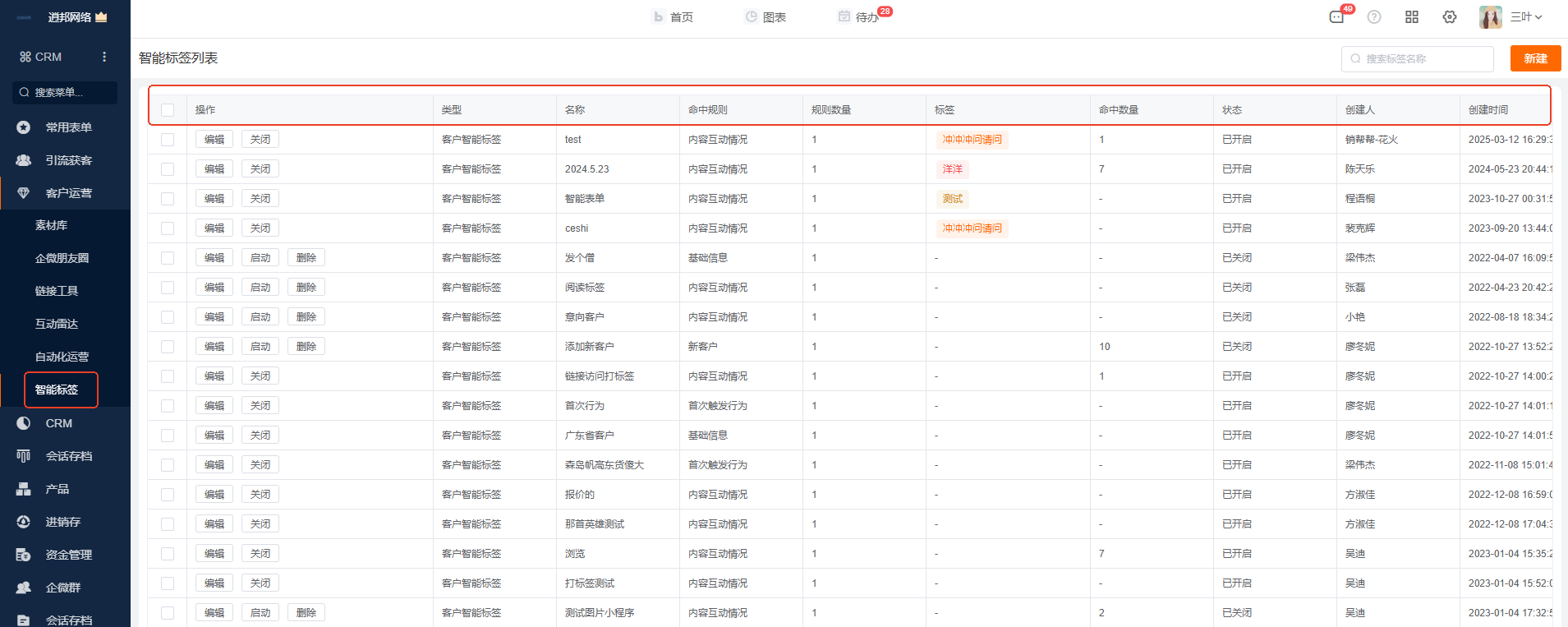Open the notification message icon
Image resolution: width=1568 pixels, height=627 pixels.
coord(1336,17)
